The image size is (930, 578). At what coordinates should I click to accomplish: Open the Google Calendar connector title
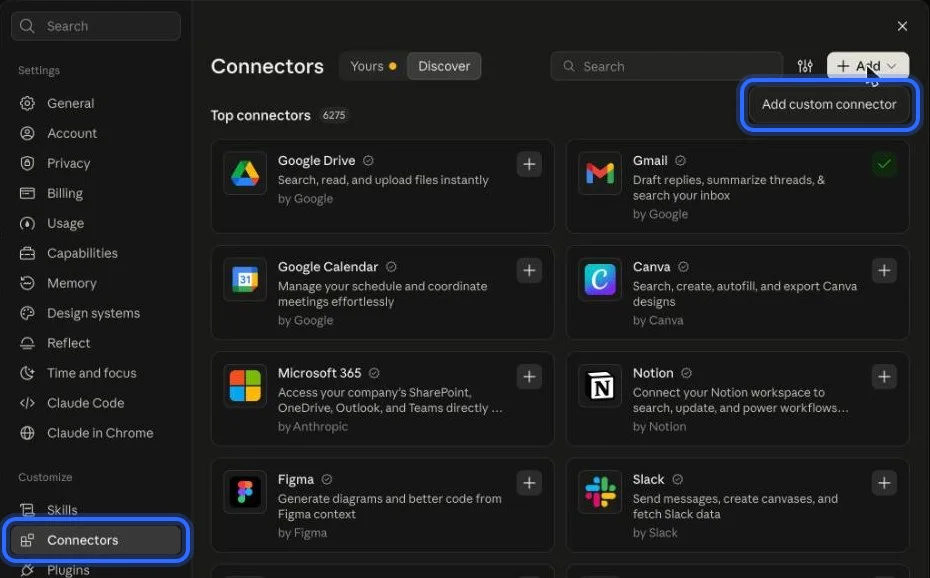327,267
